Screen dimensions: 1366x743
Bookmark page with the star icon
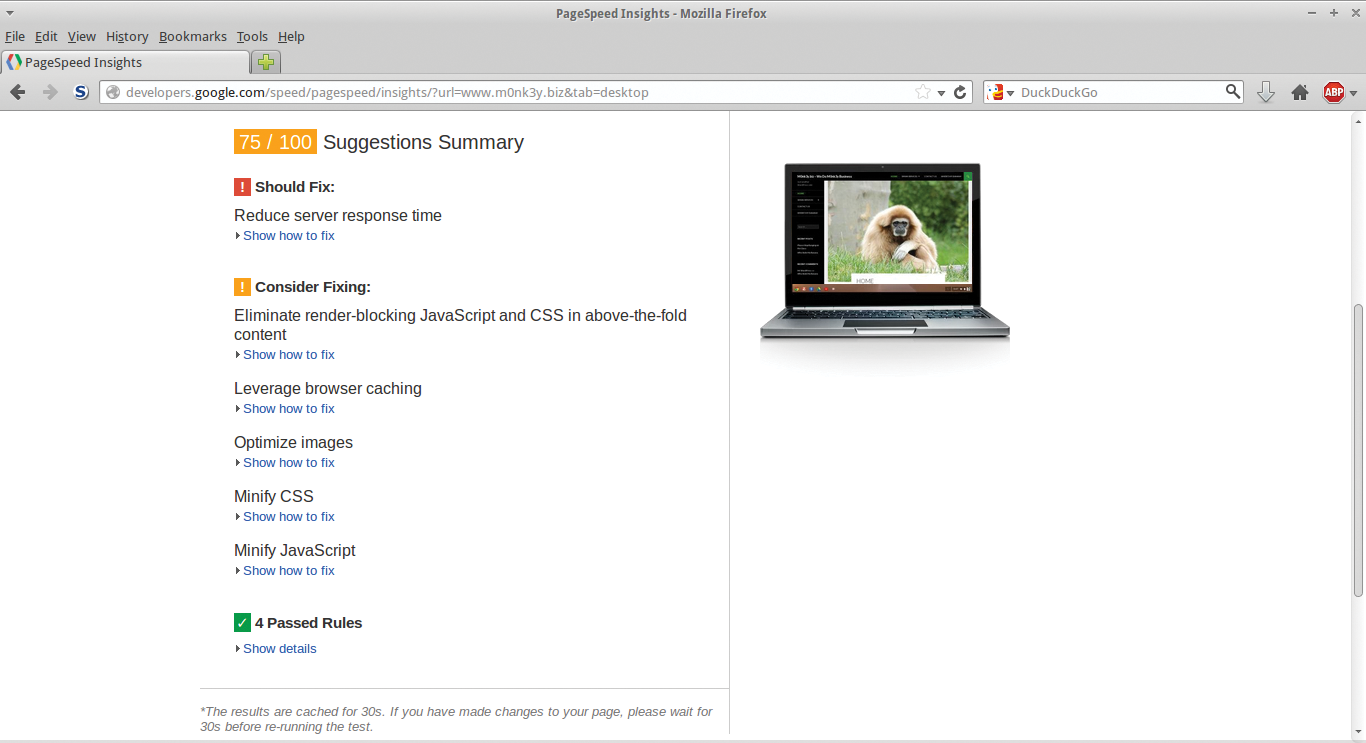(923, 92)
